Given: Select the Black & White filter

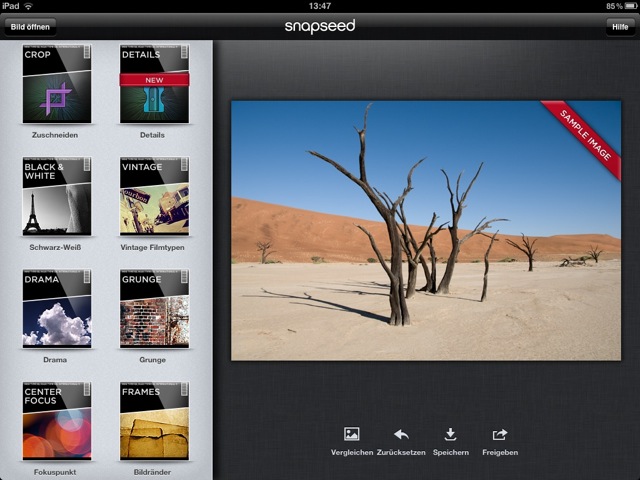Looking at the screenshot, I should click(x=56, y=196).
